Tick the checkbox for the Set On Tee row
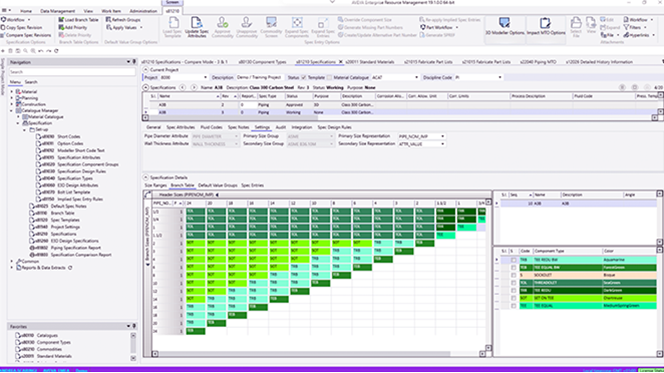 (513, 298)
